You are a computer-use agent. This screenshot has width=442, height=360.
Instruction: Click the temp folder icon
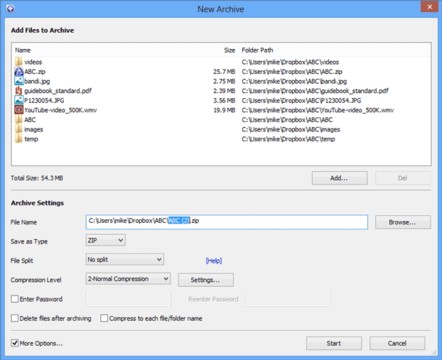(x=19, y=139)
